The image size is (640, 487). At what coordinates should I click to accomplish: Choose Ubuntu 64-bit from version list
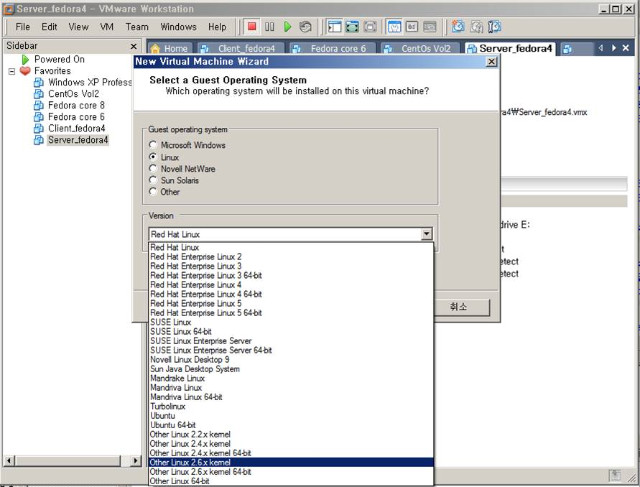click(291, 425)
